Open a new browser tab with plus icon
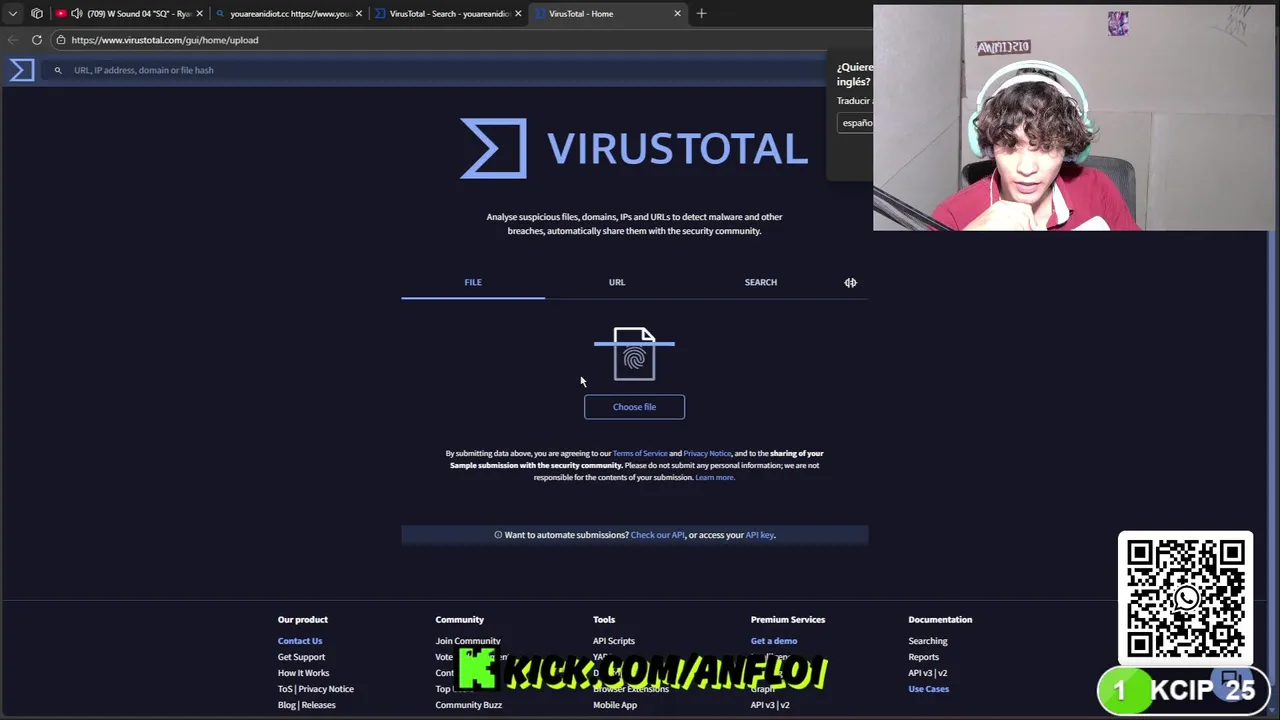This screenshot has height=720, width=1280. coord(701,14)
